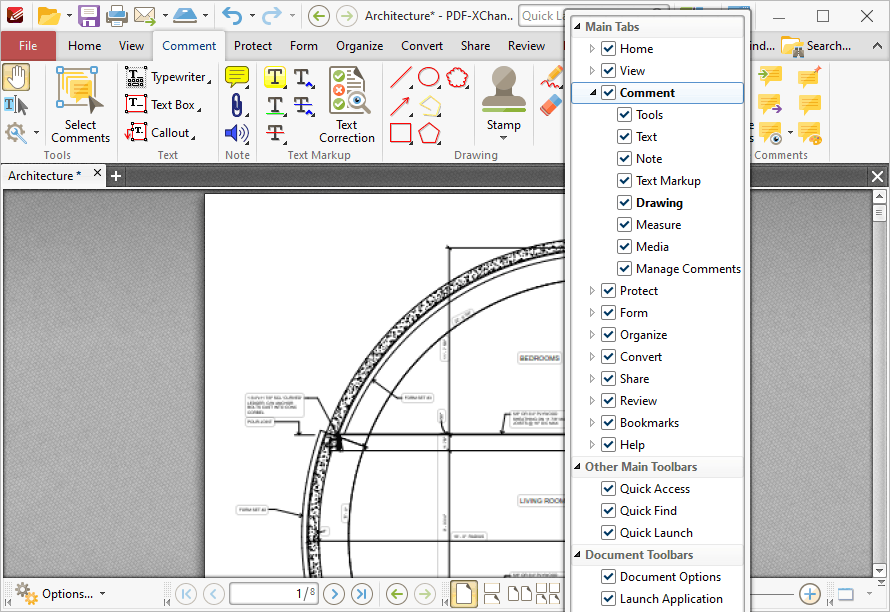Add a Sticky Note comment

pos(237,77)
